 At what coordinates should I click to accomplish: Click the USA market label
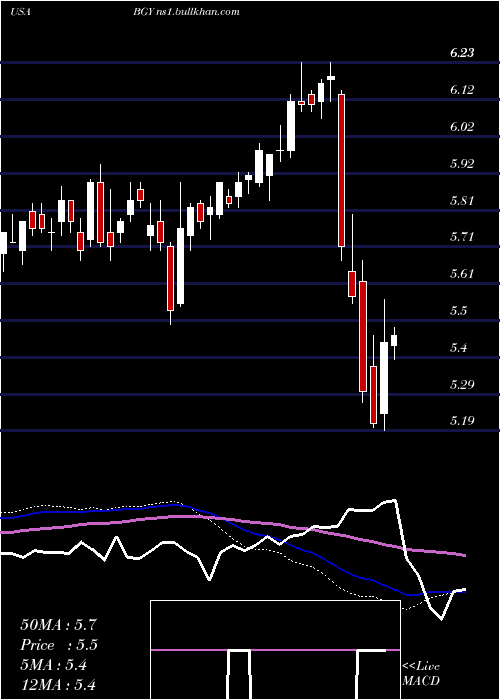click(21, 12)
